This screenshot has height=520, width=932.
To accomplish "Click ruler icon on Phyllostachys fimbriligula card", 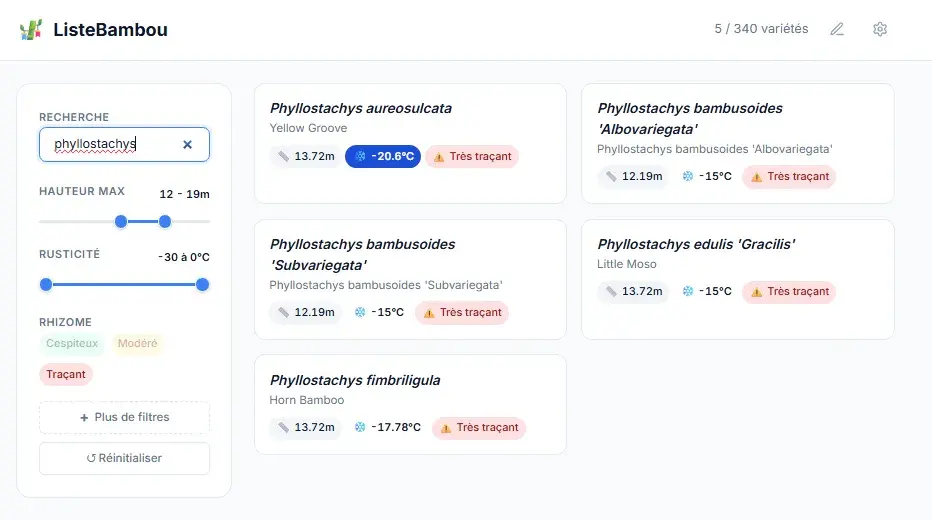I will 284,428.
